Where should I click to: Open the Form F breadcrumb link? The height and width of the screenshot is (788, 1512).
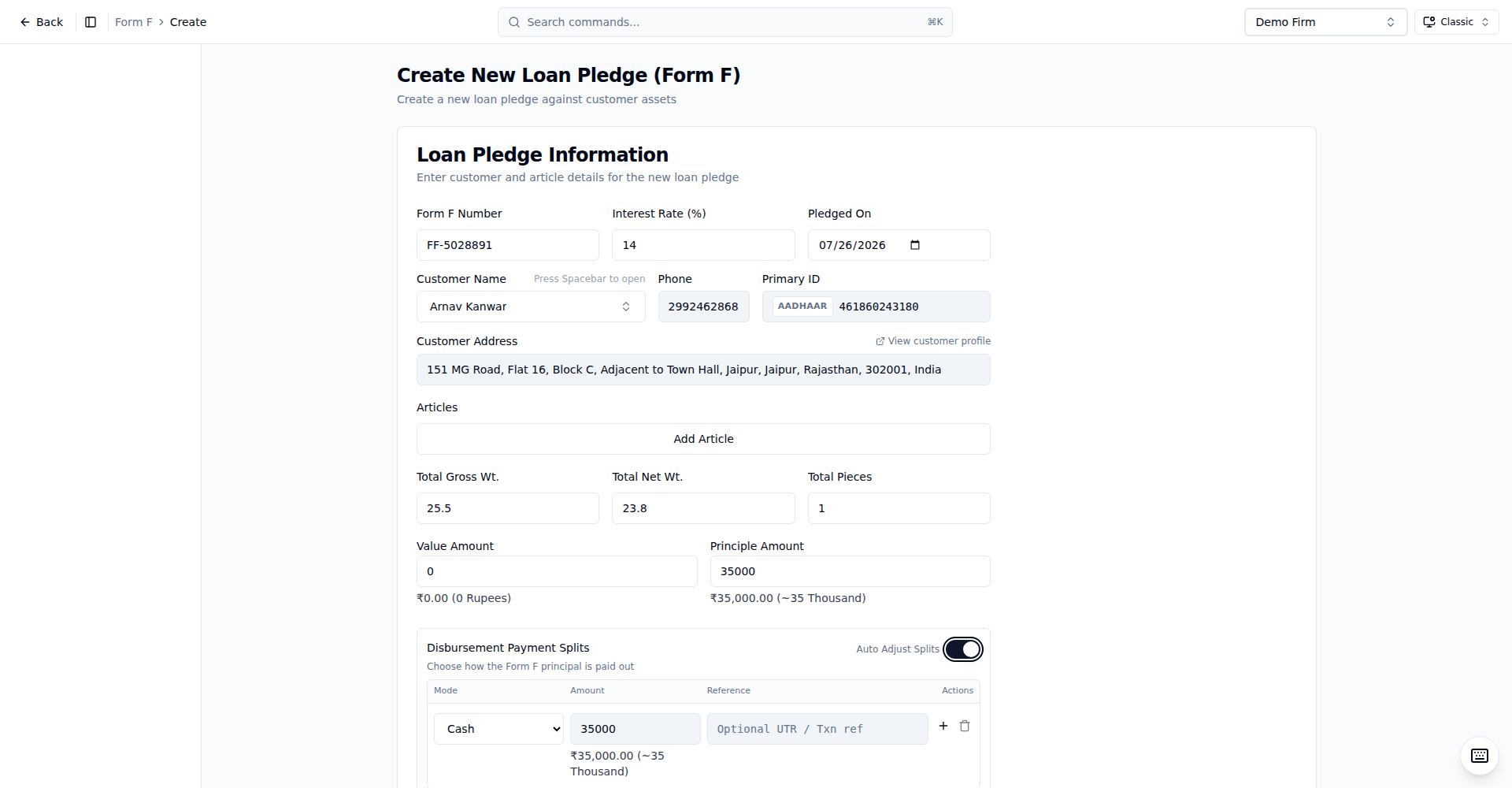point(133,22)
